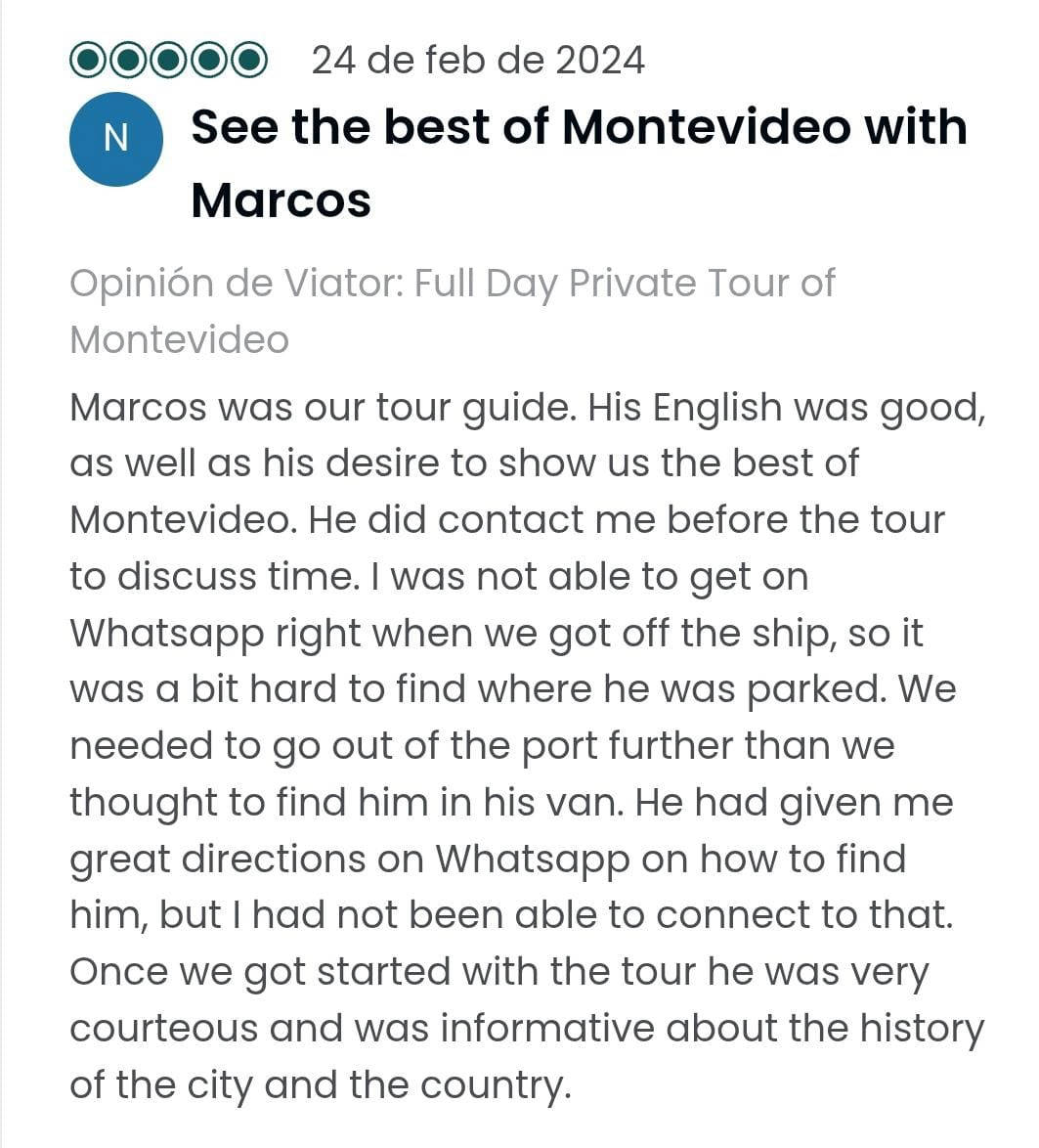1039x1148 pixels.
Task: Click last line 'of the city and the country.'
Action: pos(320,1085)
